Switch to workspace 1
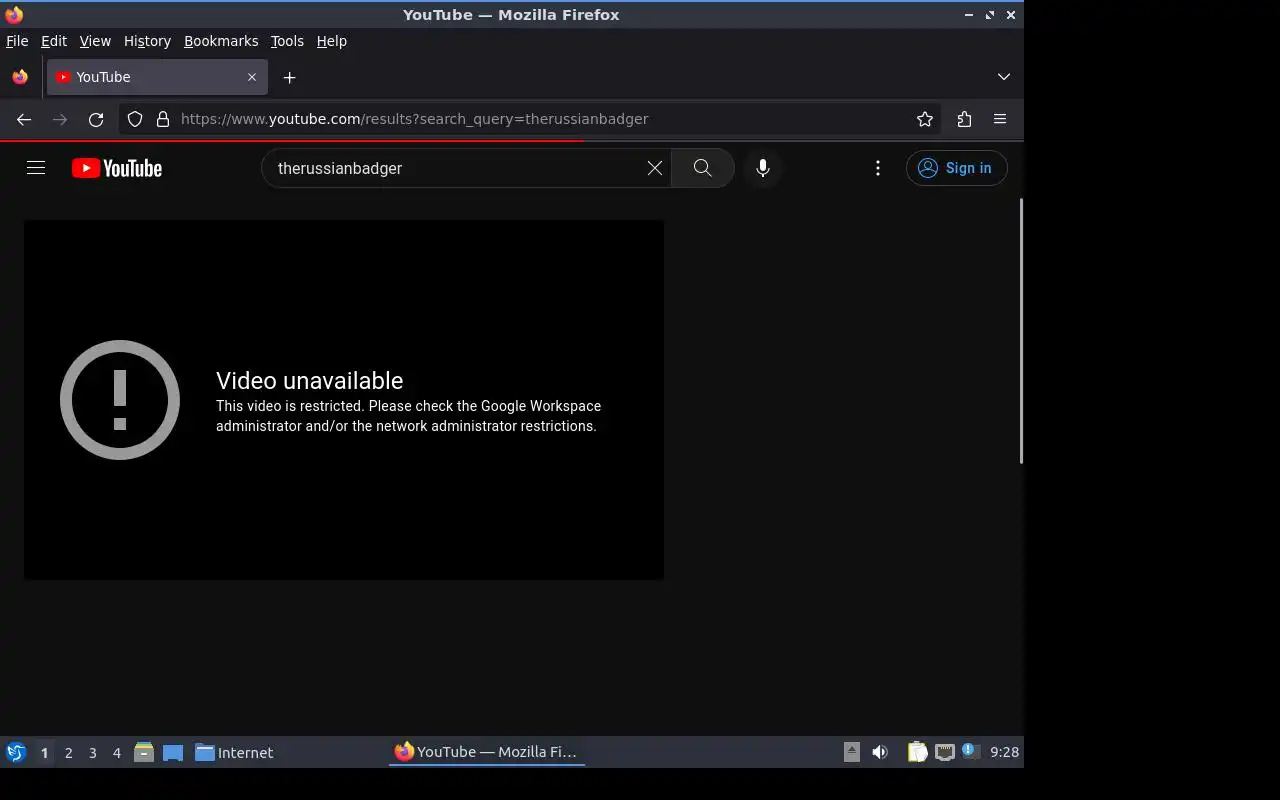The width and height of the screenshot is (1280, 800). click(44, 753)
